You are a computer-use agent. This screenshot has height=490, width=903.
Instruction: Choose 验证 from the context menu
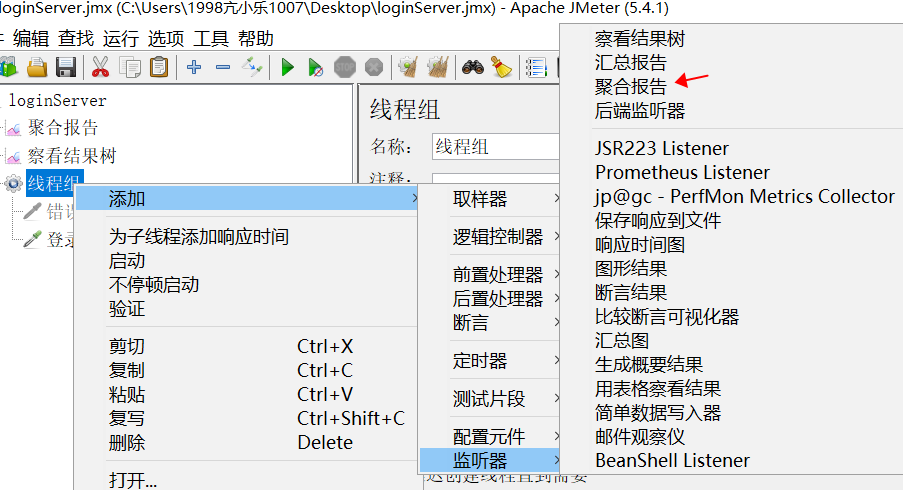127,309
